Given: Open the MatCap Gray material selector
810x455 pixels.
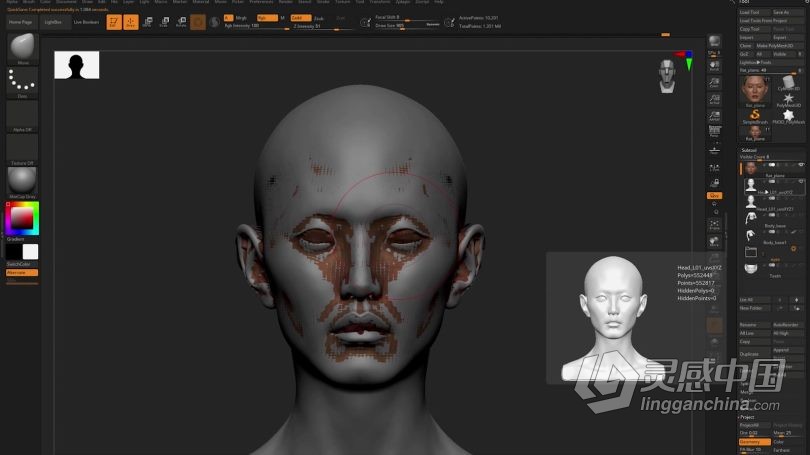Looking at the screenshot, I should [x=22, y=183].
